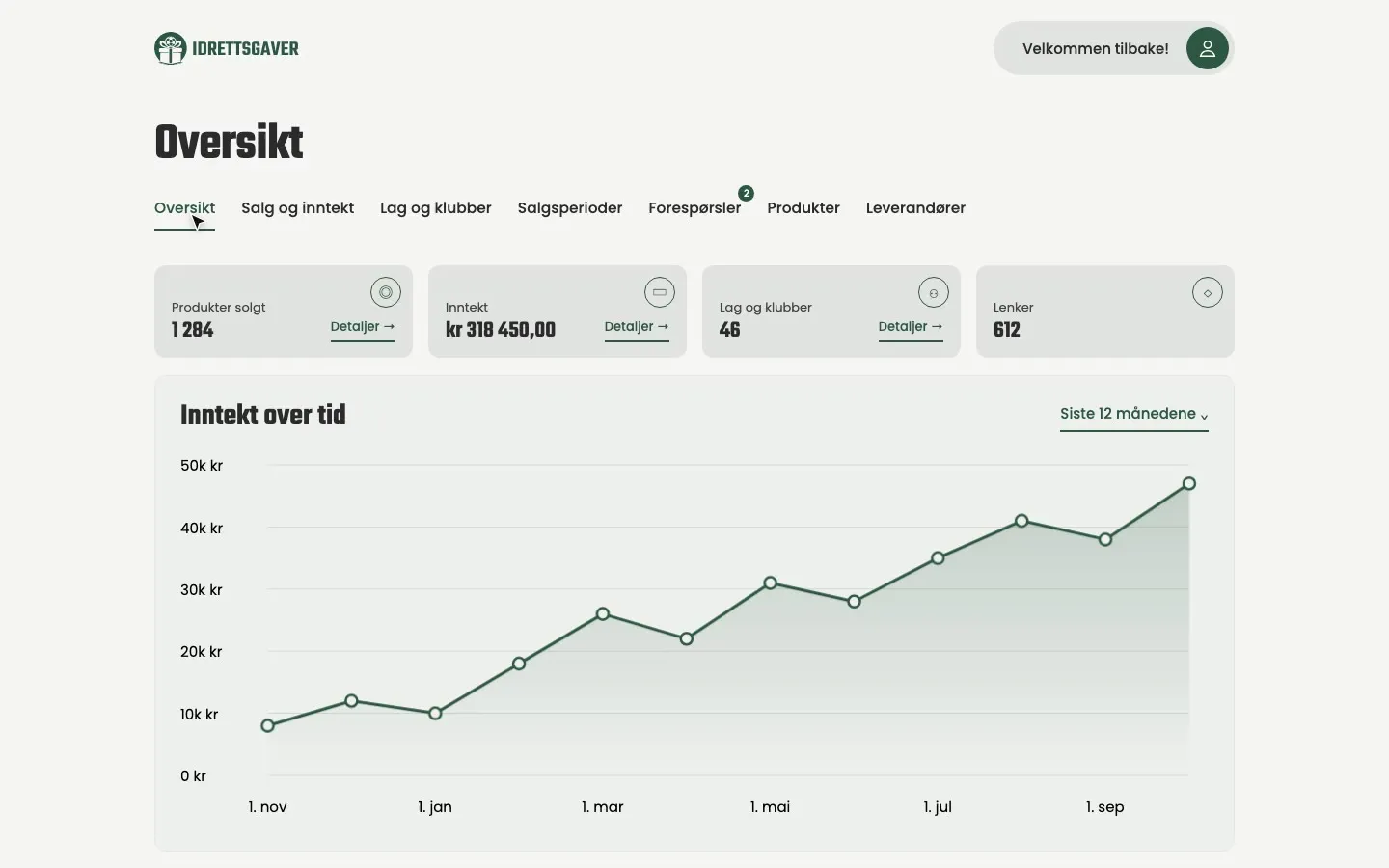Go to the Salgsperioder tab

[x=570, y=208]
